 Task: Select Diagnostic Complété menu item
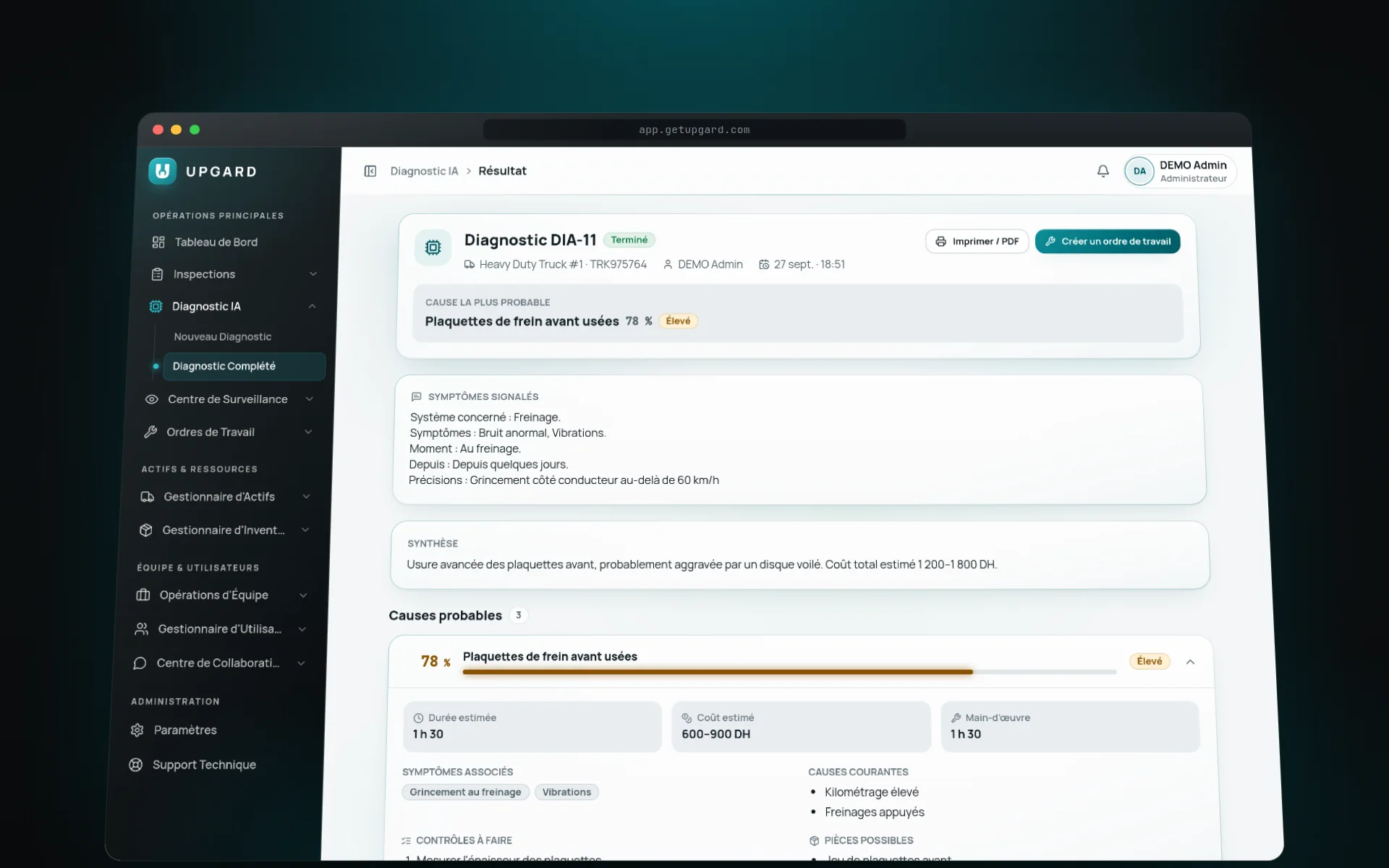point(245,367)
